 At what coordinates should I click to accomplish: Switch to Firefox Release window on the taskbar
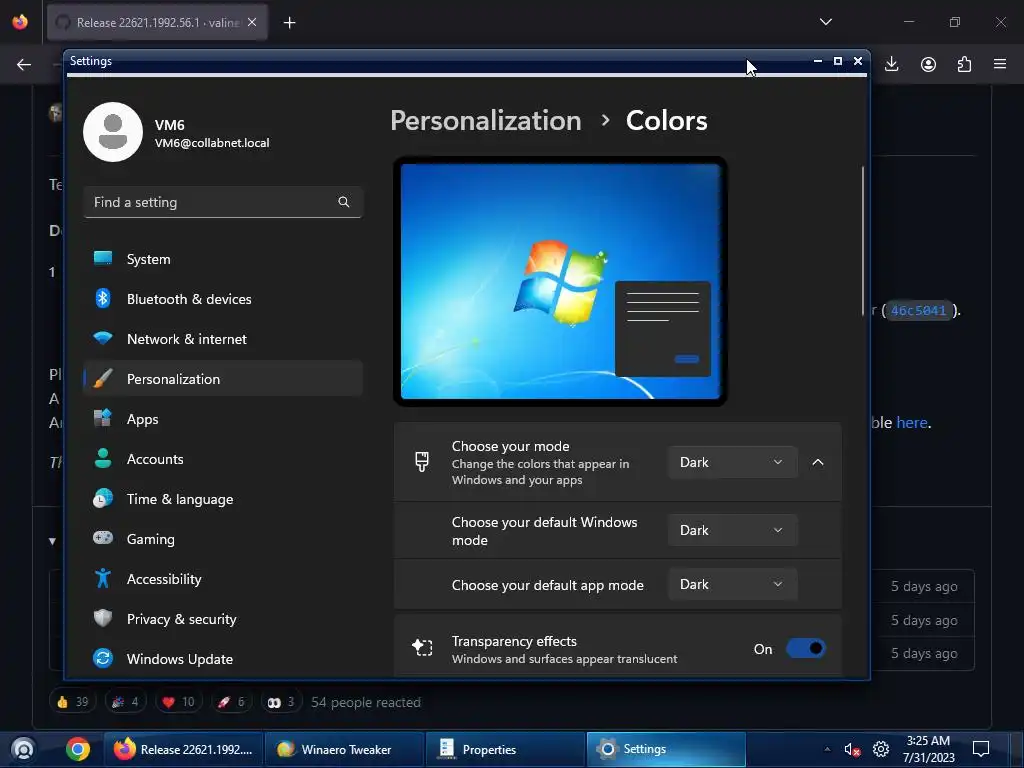[x=184, y=749]
